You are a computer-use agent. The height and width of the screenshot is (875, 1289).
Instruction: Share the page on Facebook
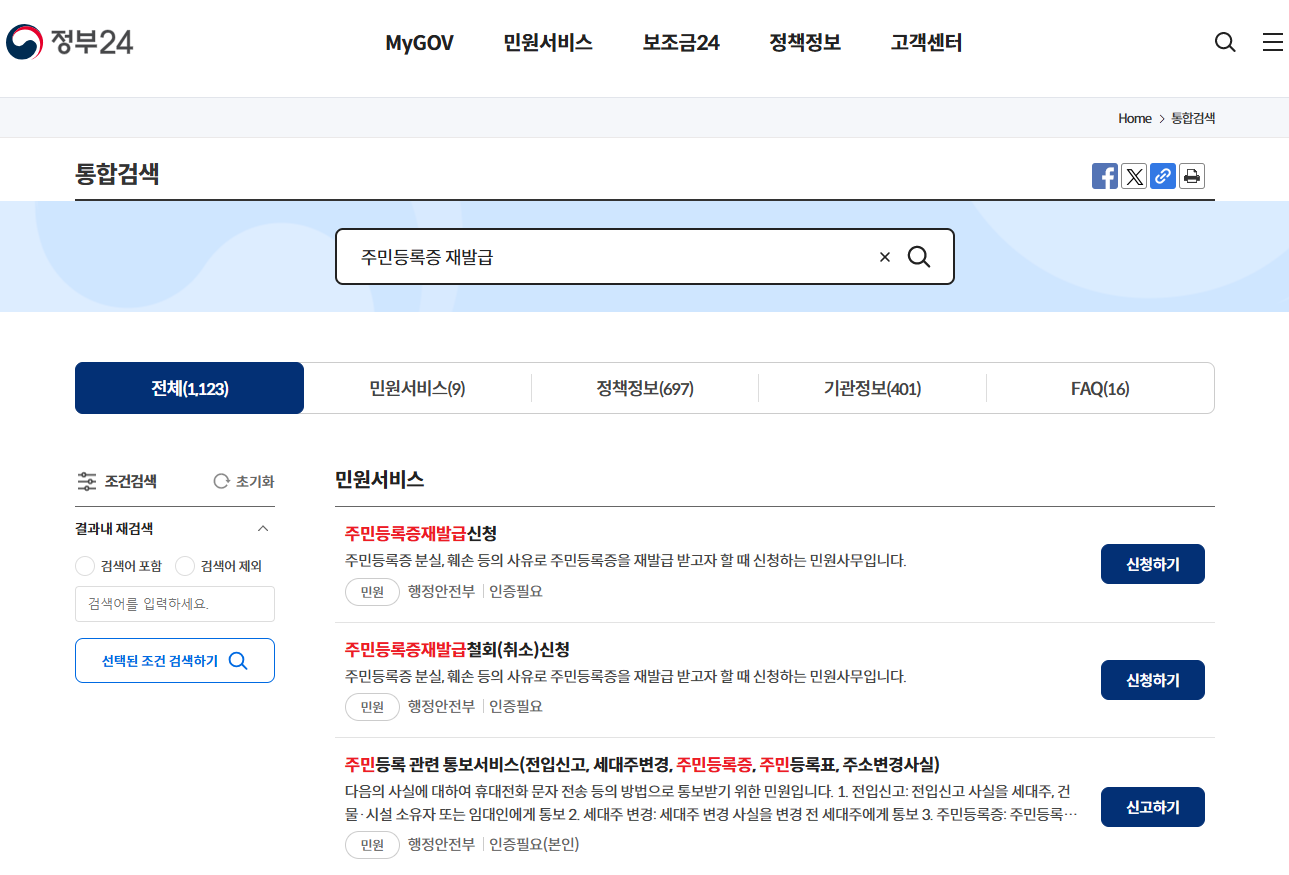(1105, 177)
